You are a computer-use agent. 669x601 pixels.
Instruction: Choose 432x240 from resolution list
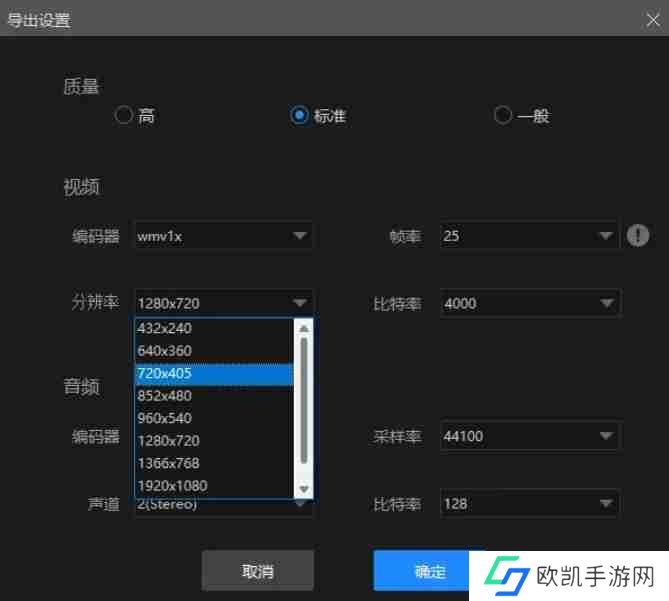click(215, 328)
